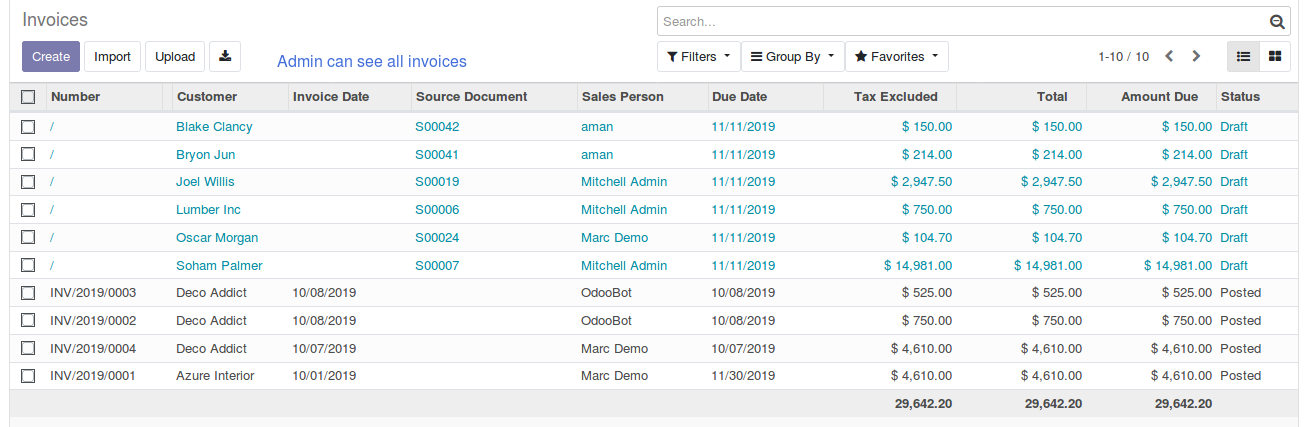Screen dimensions: 1305x427
Task: Sort by Due Date column header
Action: coord(739,97)
